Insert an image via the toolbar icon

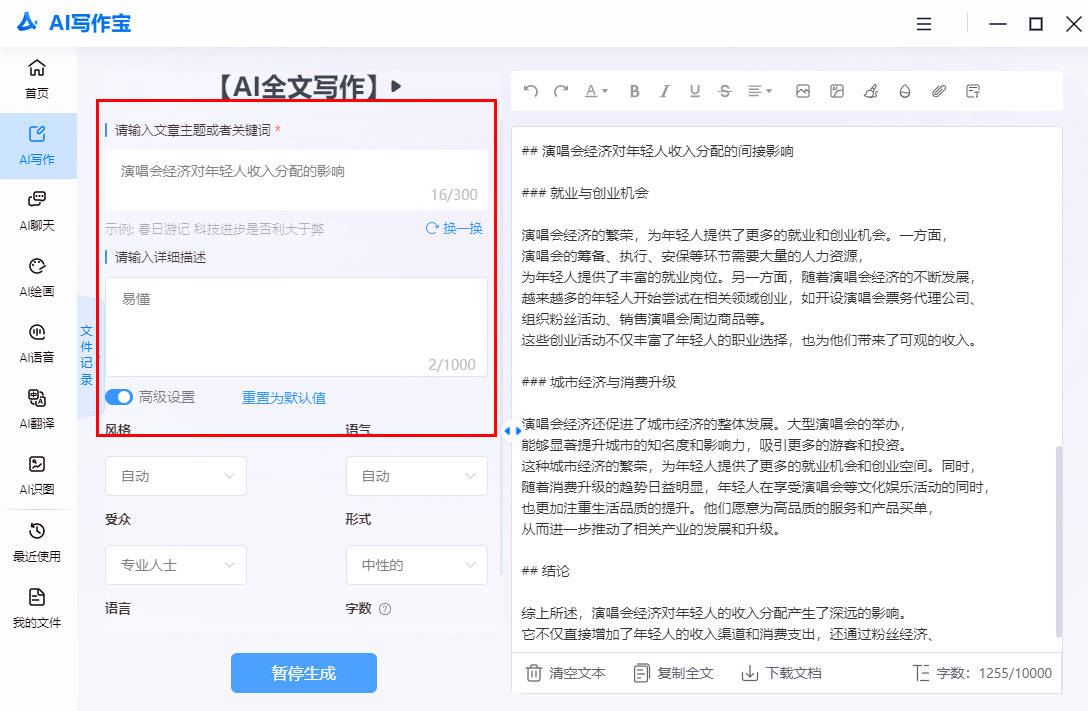802,91
